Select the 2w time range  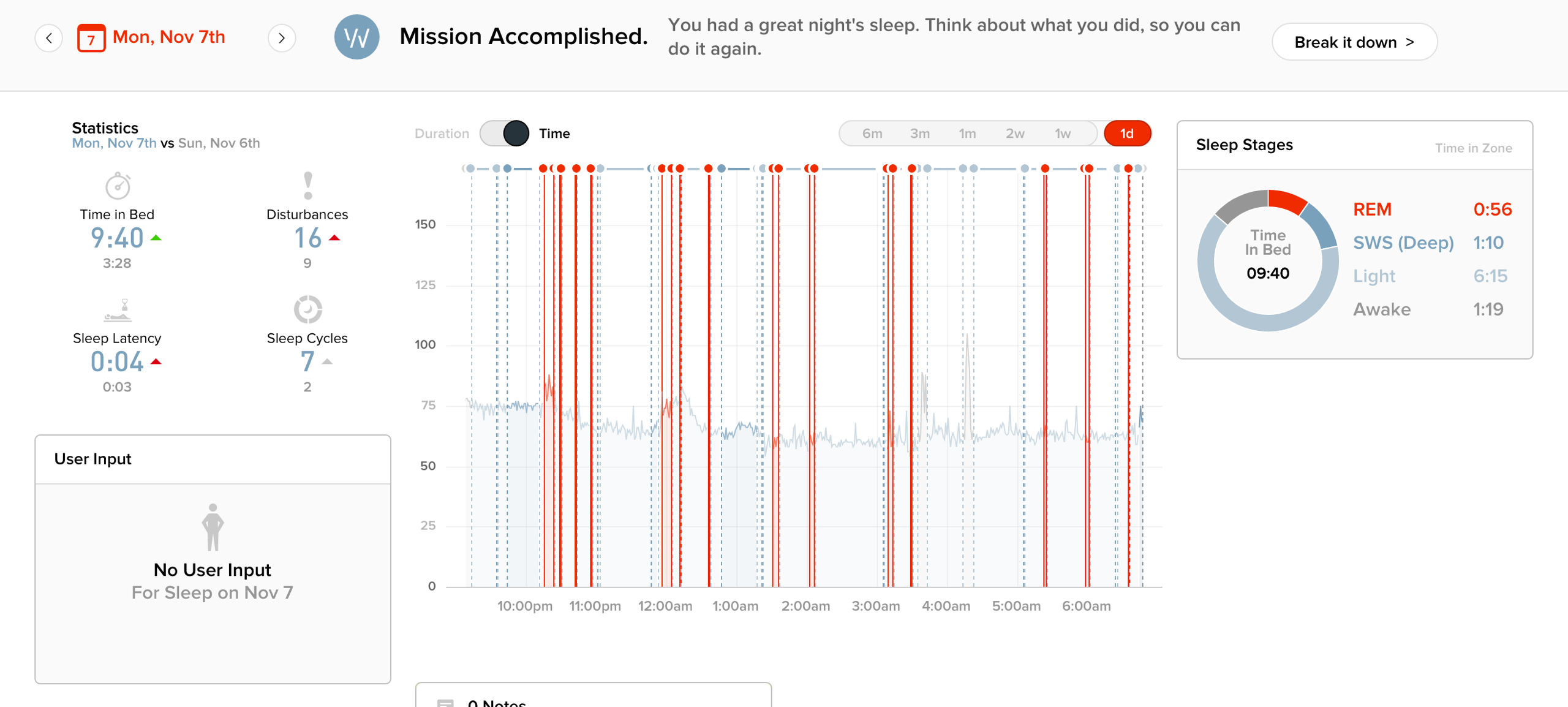[1015, 134]
